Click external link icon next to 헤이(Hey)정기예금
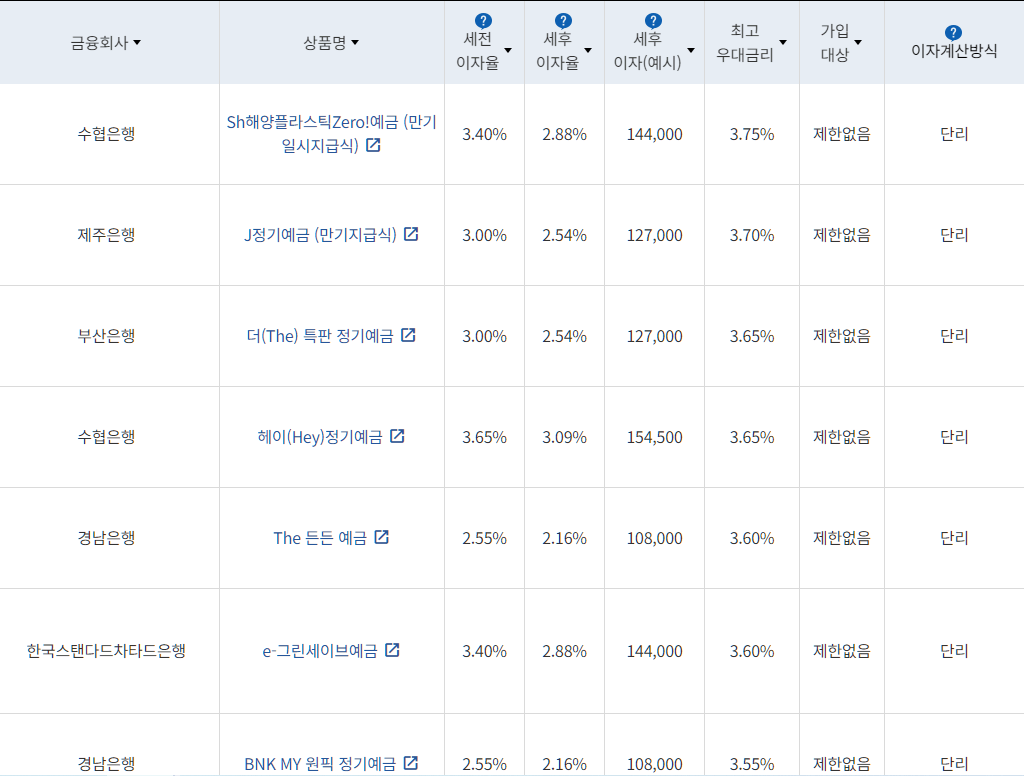The height and width of the screenshot is (776, 1024). (x=397, y=436)
